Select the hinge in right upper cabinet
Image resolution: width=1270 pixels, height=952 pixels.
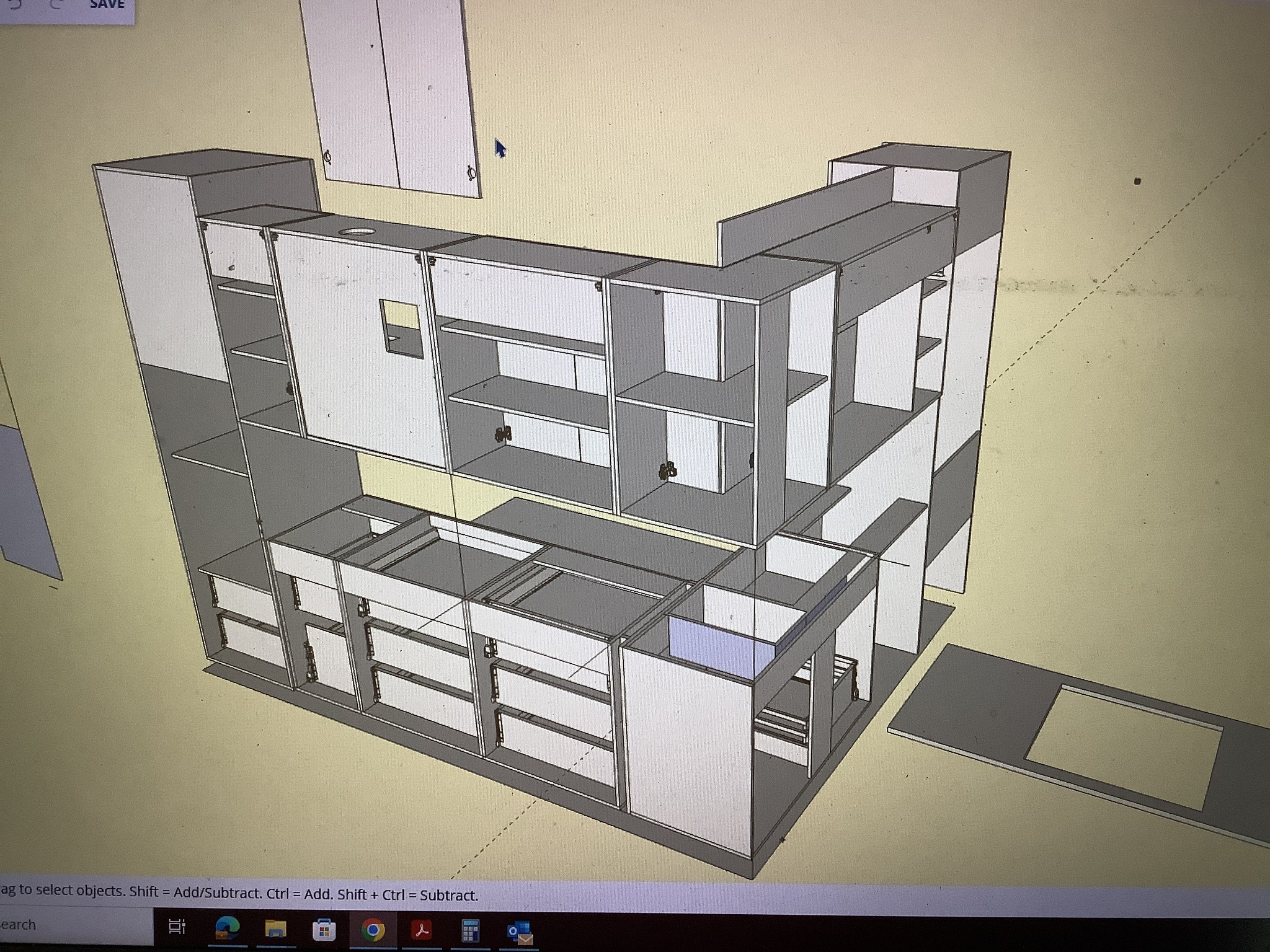(668, 470)
